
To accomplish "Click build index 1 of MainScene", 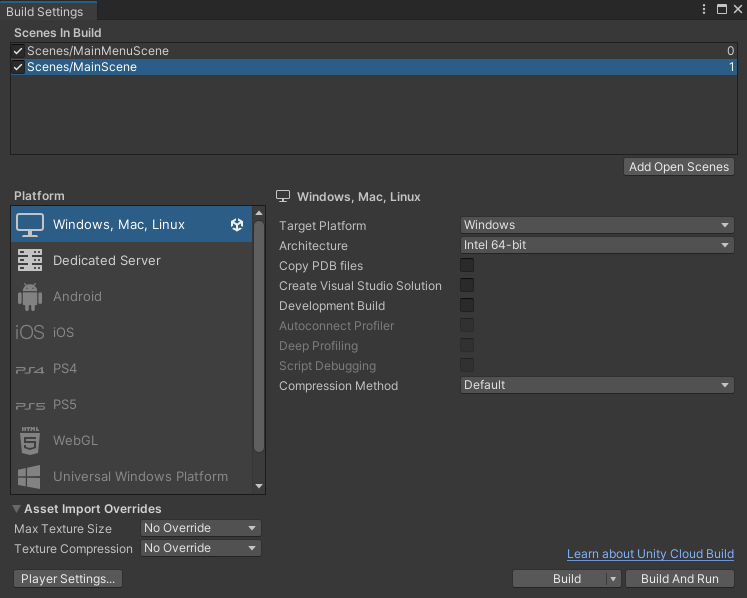I will [731, 67].
